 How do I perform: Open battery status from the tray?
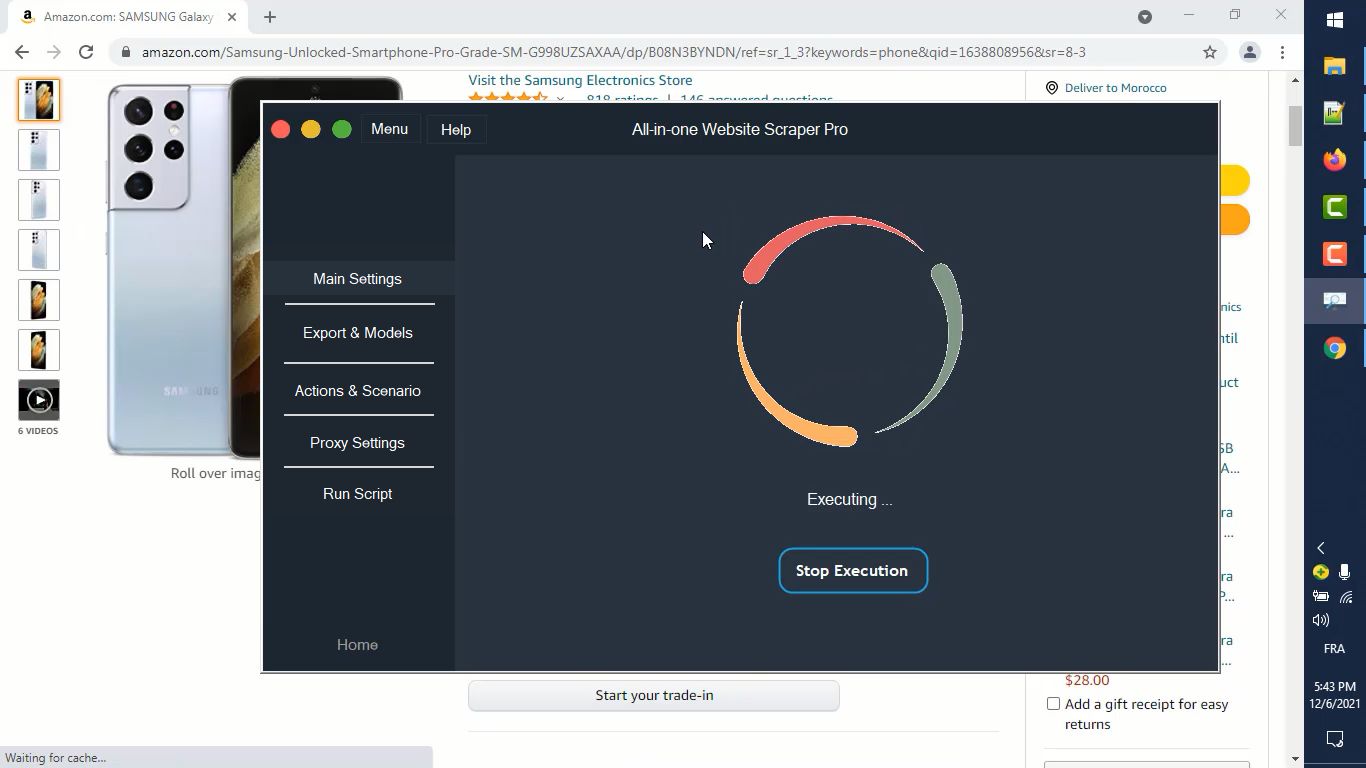(1321, 597)
